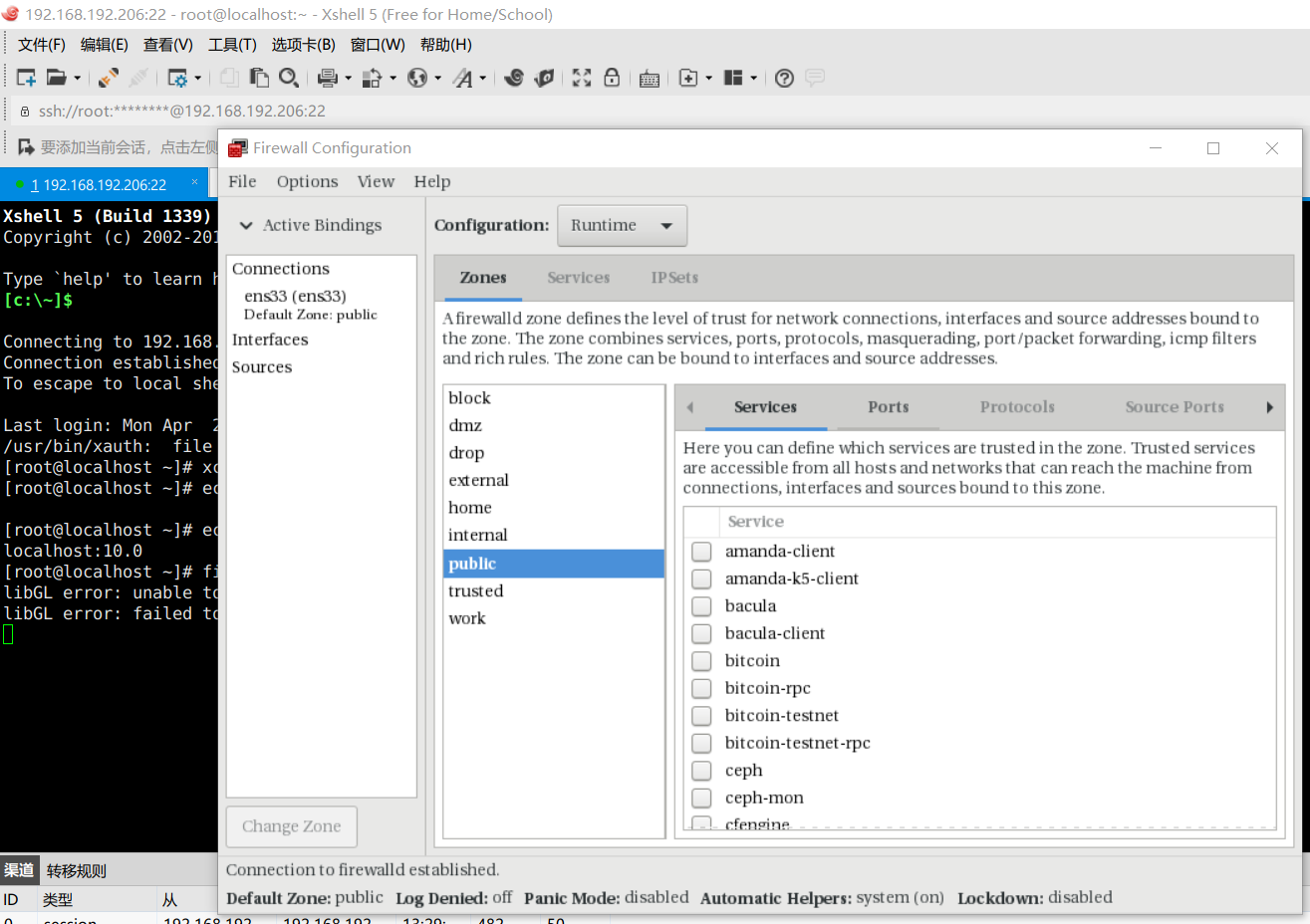
Task: Click the Disconnect icon in Xshell toolbar
Action: click(x=138, y=78)
